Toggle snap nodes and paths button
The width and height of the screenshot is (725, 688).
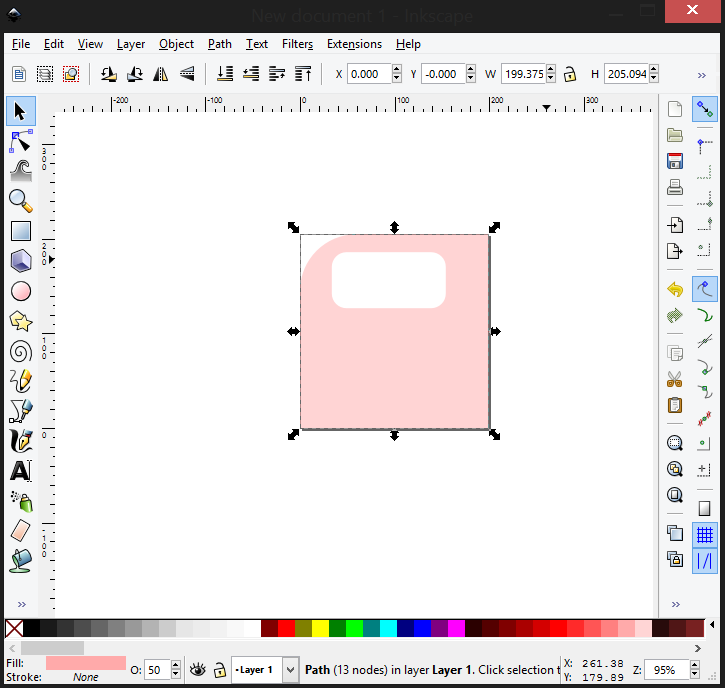705,289
